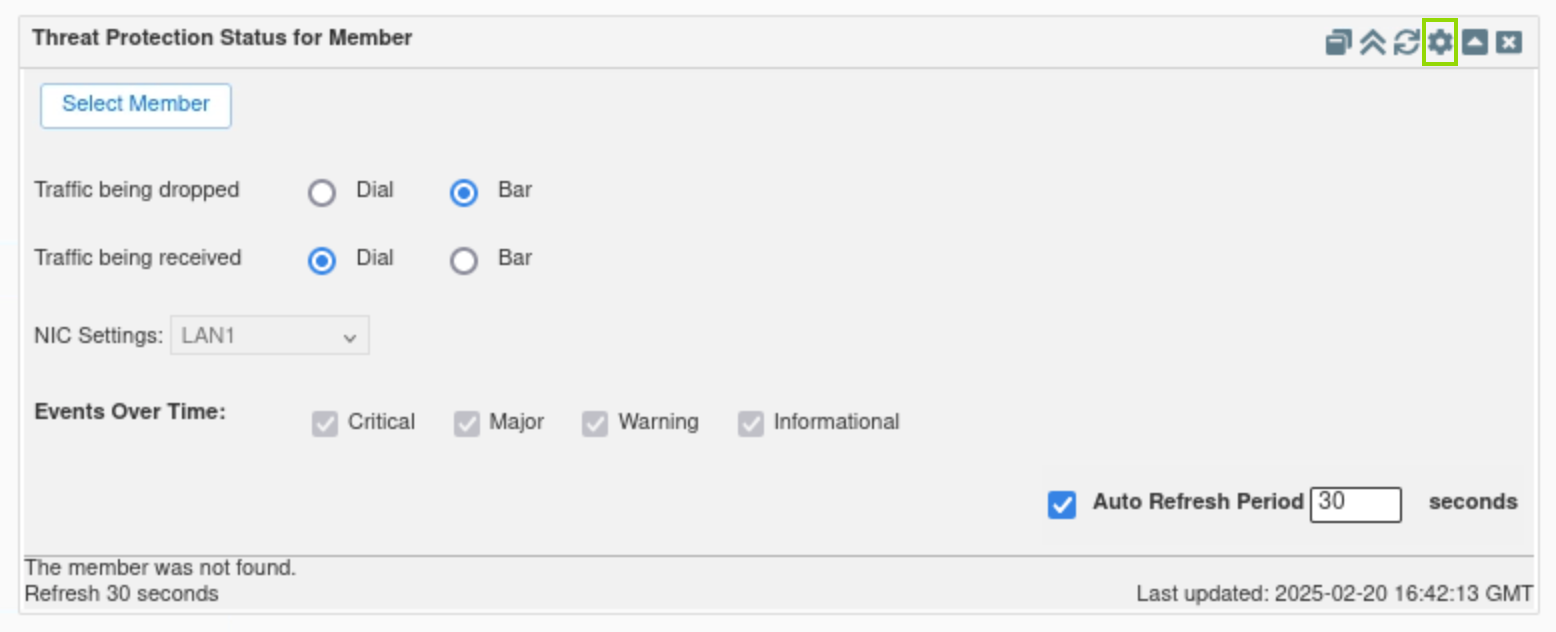Viewport: 1556px width, 632px height.
Task: Click the Threat Protection Status widget title
Action: pos(222,38)
